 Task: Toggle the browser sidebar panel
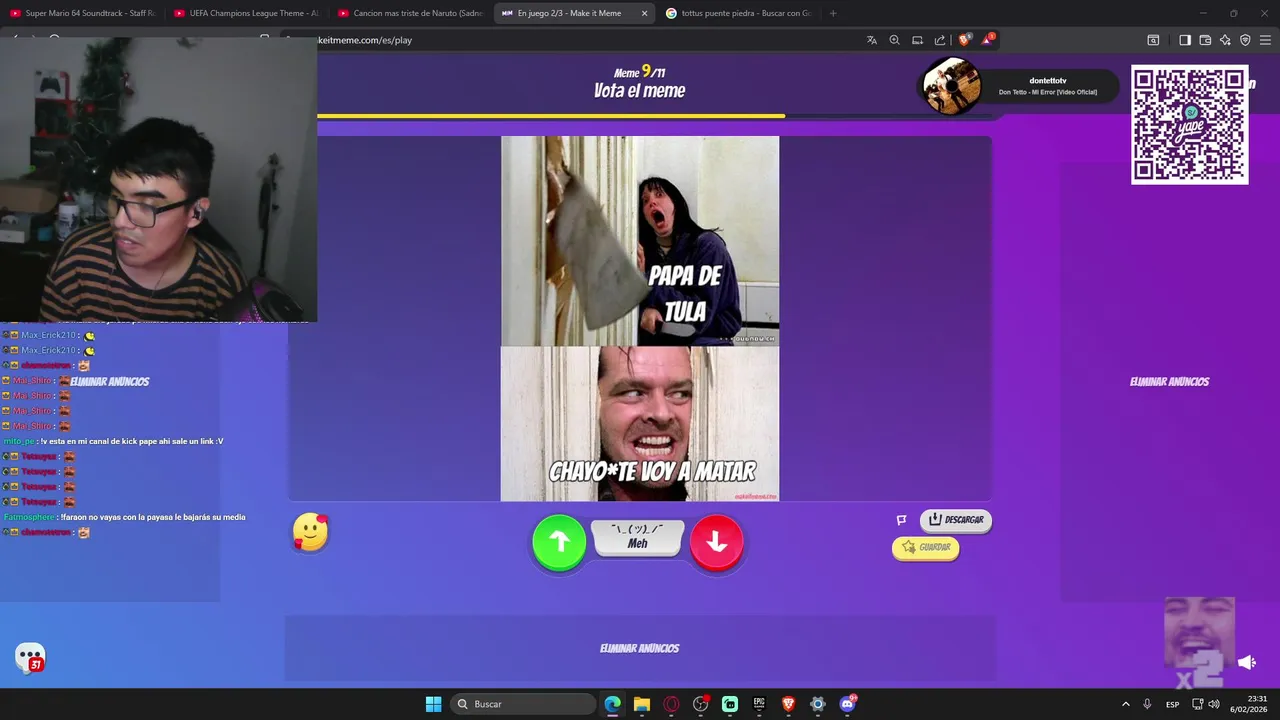tap(1184, 40)
